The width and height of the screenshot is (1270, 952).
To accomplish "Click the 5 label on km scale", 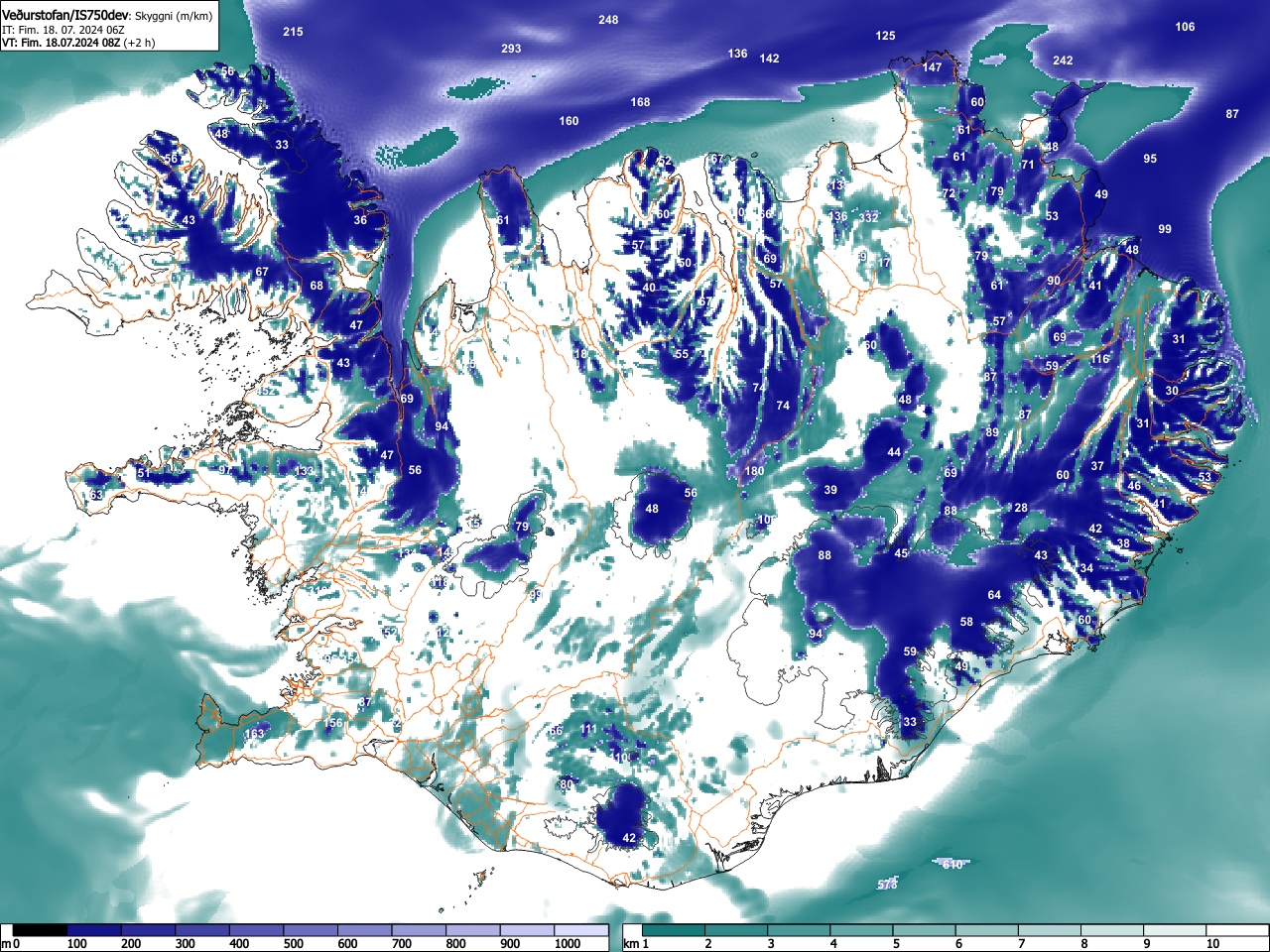I will 896,944.
